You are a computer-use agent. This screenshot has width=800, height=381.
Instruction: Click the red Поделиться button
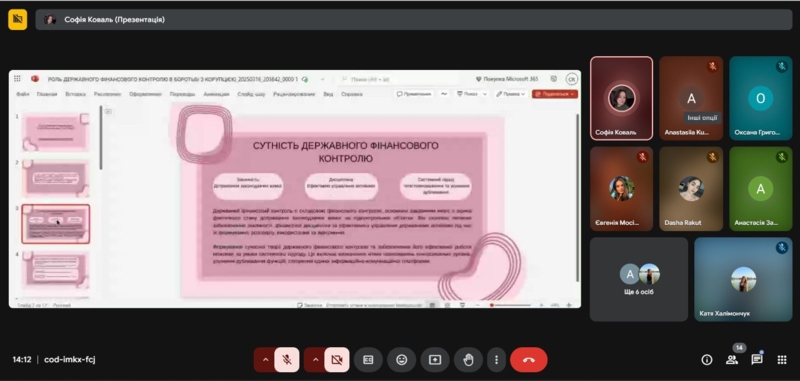tap(555, 94)
